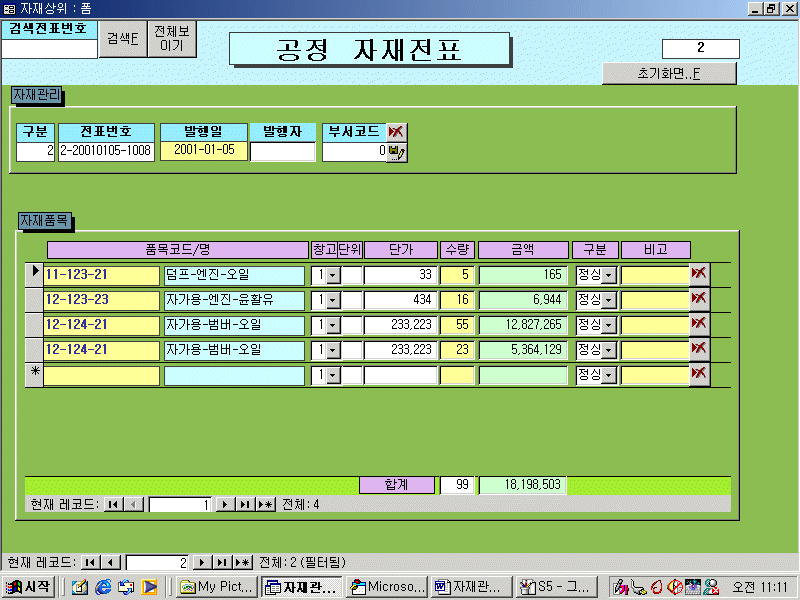Image resolution: width=800 pixels, height=600 pixels.
Task: Go to previous record in main form navigator
Action: click(111, 562)
